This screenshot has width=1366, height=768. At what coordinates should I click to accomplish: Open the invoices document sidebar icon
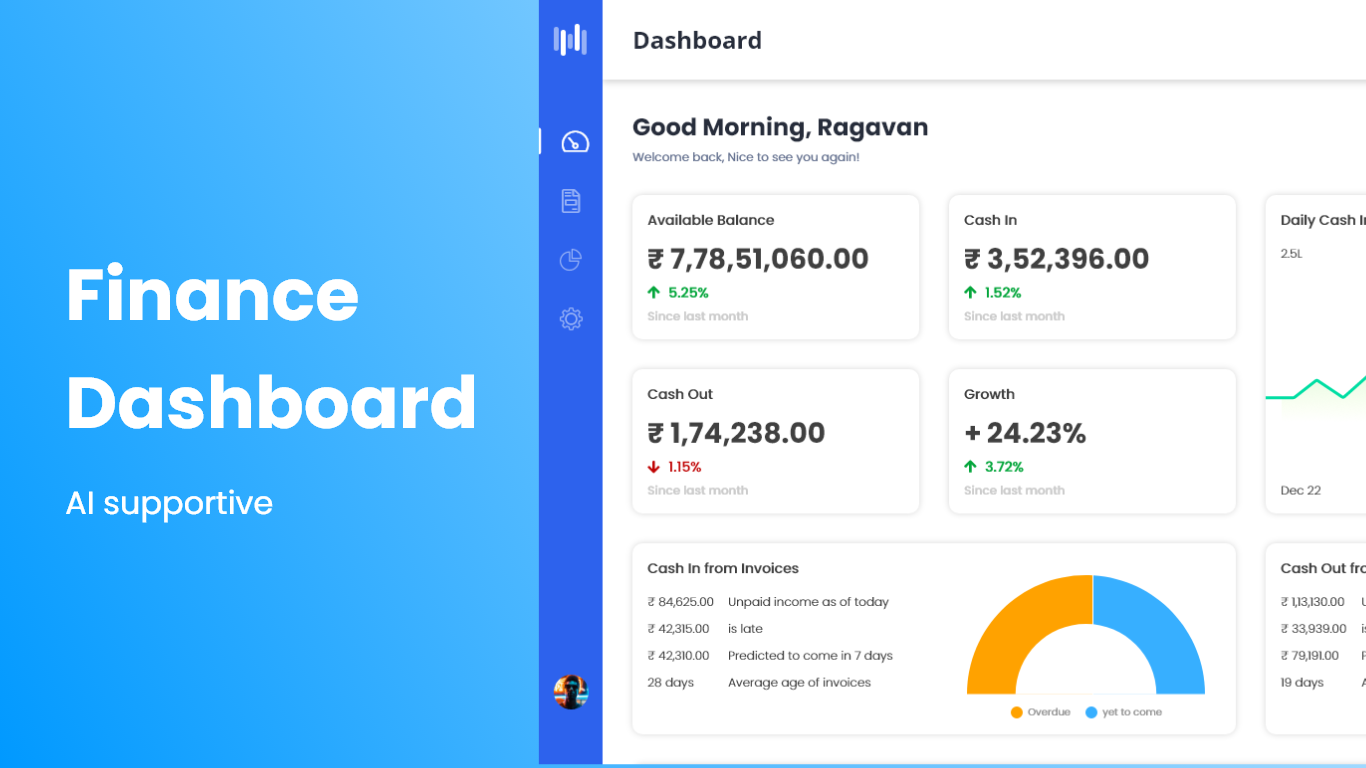pos(571,201)
